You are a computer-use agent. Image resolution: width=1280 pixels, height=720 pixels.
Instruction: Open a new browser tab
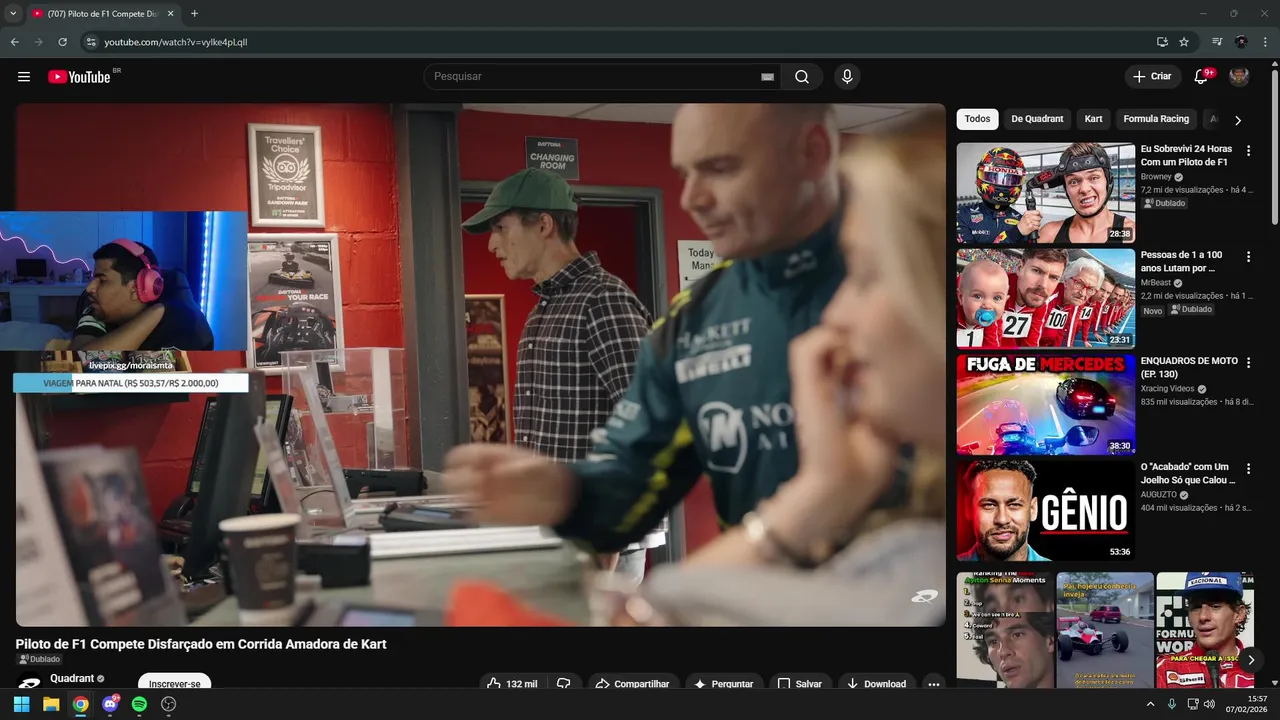[x=194, y=14]
